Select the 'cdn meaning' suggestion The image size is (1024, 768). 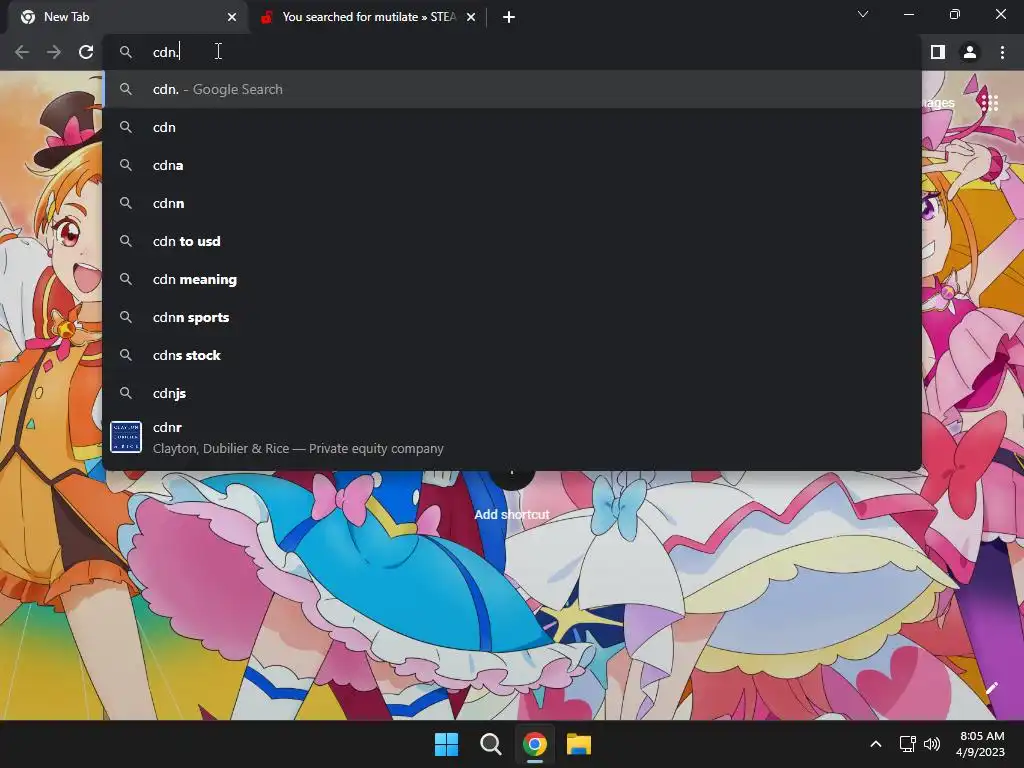pos(512,279)
